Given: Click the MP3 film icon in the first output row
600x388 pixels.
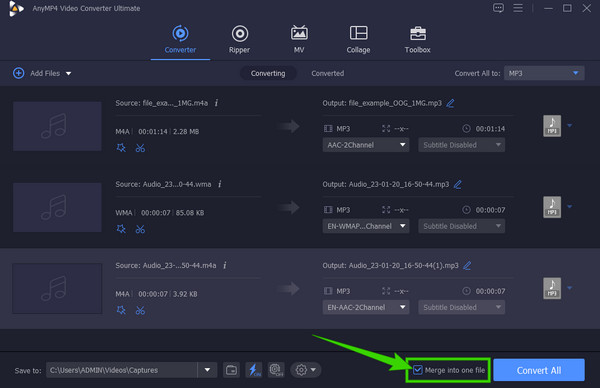Looking at the screenshot, I should click(x=328, y=129).
